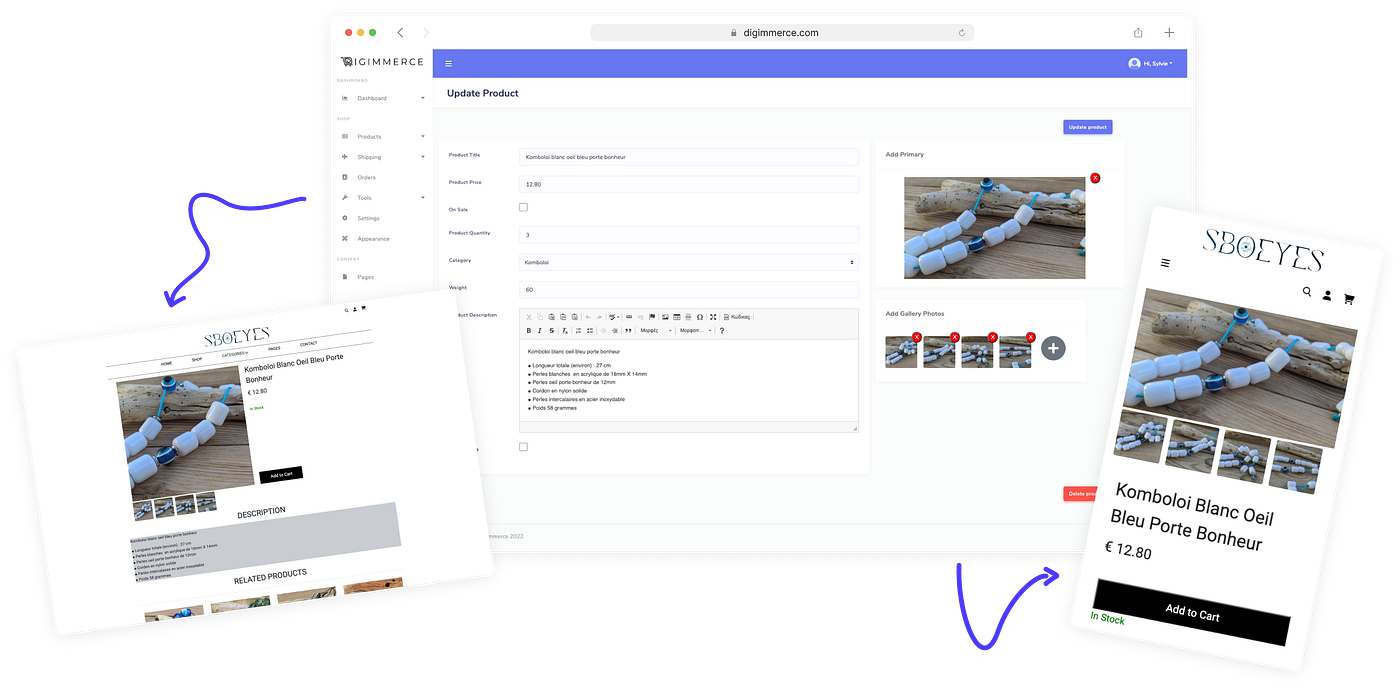Open Settings in the sidebar

point(368,218)
